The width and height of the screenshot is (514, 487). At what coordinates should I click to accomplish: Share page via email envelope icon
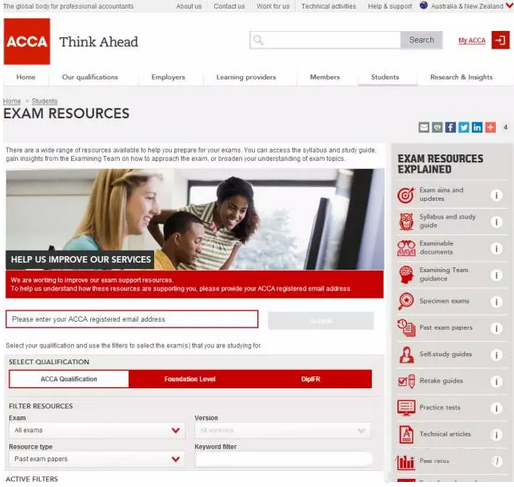pos(424,127)
